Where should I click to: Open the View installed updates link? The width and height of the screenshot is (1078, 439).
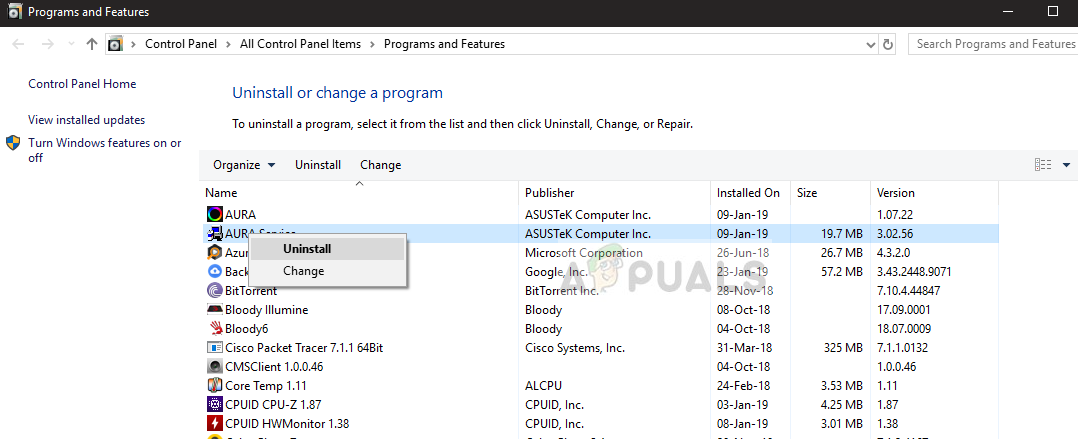[86, 120]
